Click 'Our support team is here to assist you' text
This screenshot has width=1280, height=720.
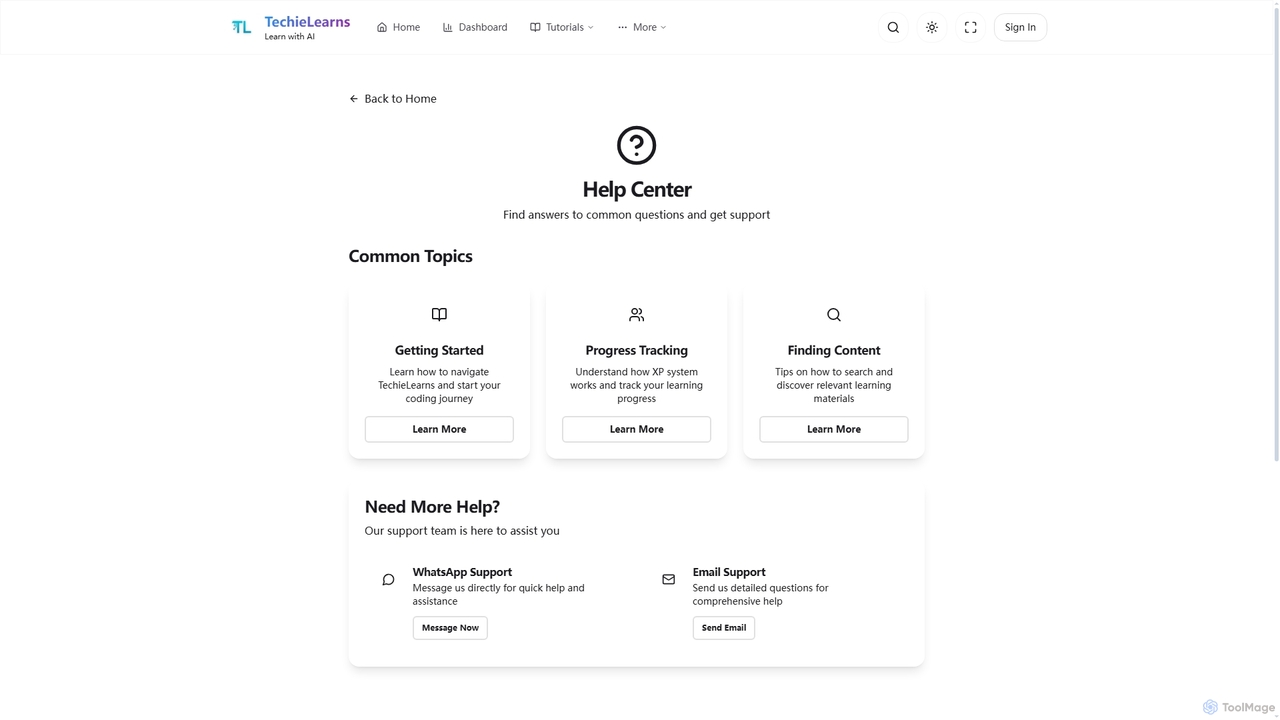(462, 531)
